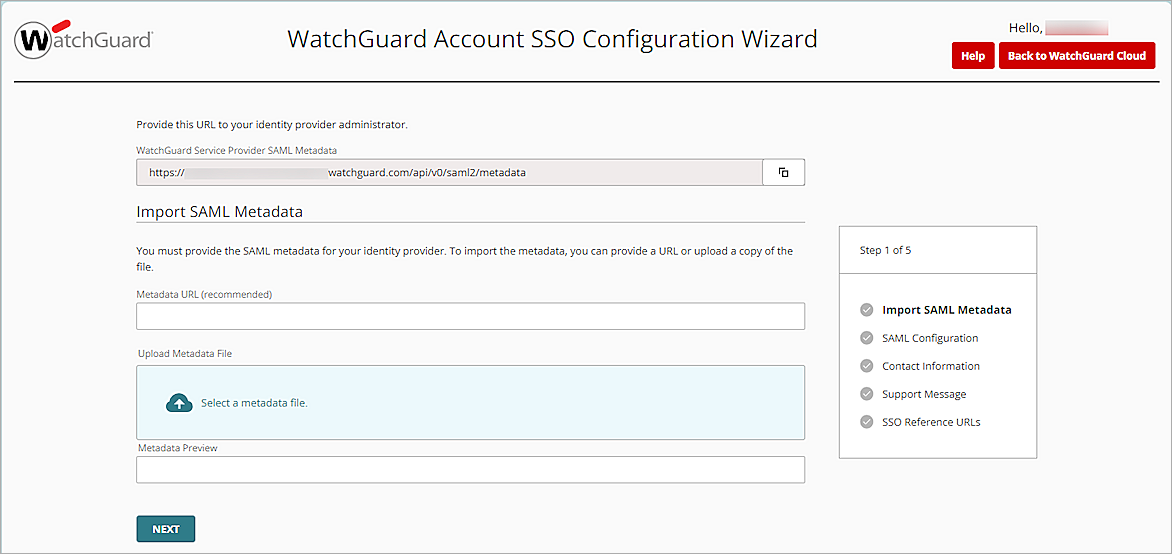Click the 'Step 1 of 5' text

click(x=886, y=250)
